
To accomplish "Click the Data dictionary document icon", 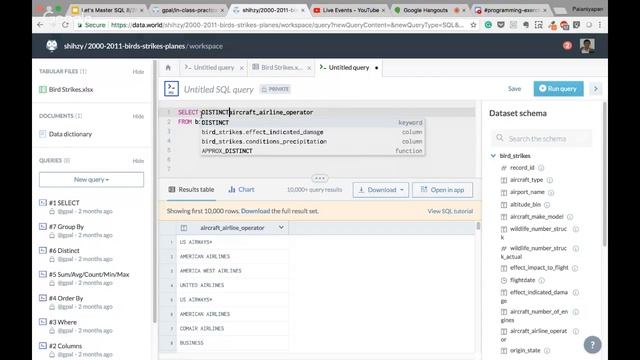I will 43,134.
